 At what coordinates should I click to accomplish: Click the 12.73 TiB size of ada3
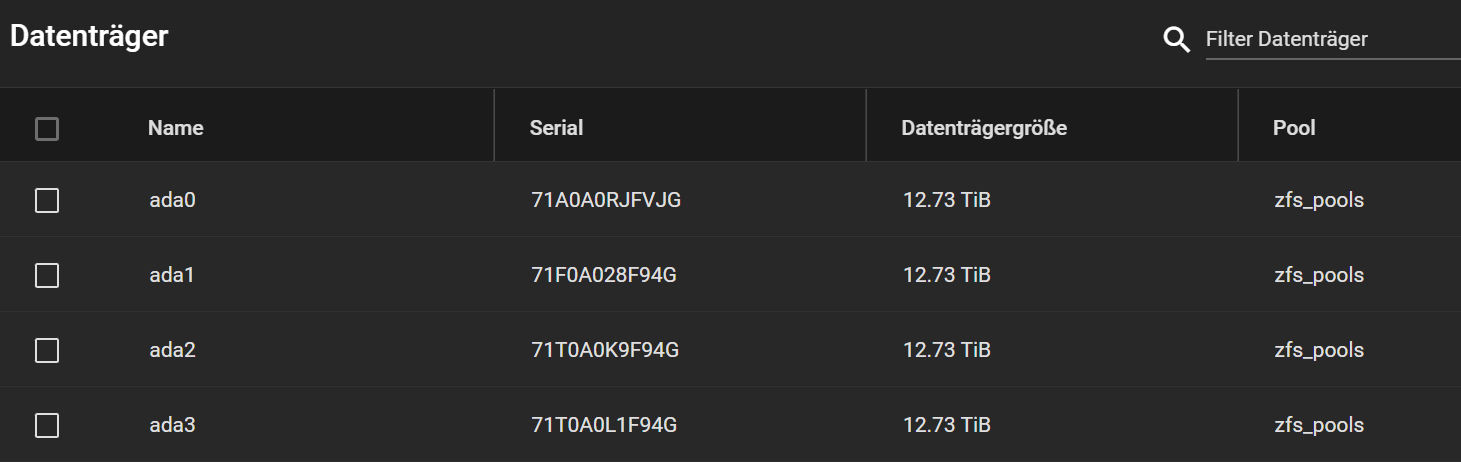coord(947,425)
